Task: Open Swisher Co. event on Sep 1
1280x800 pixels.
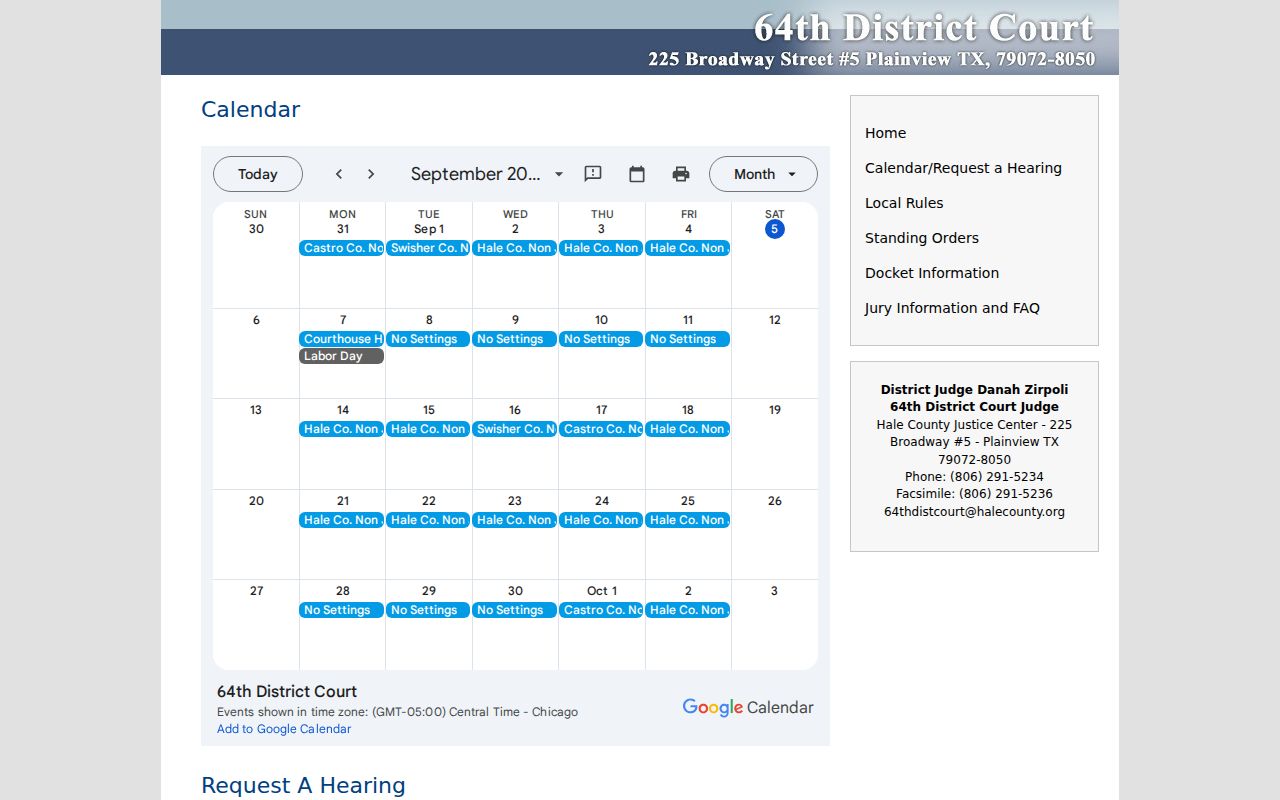Action: pos(428,248)
